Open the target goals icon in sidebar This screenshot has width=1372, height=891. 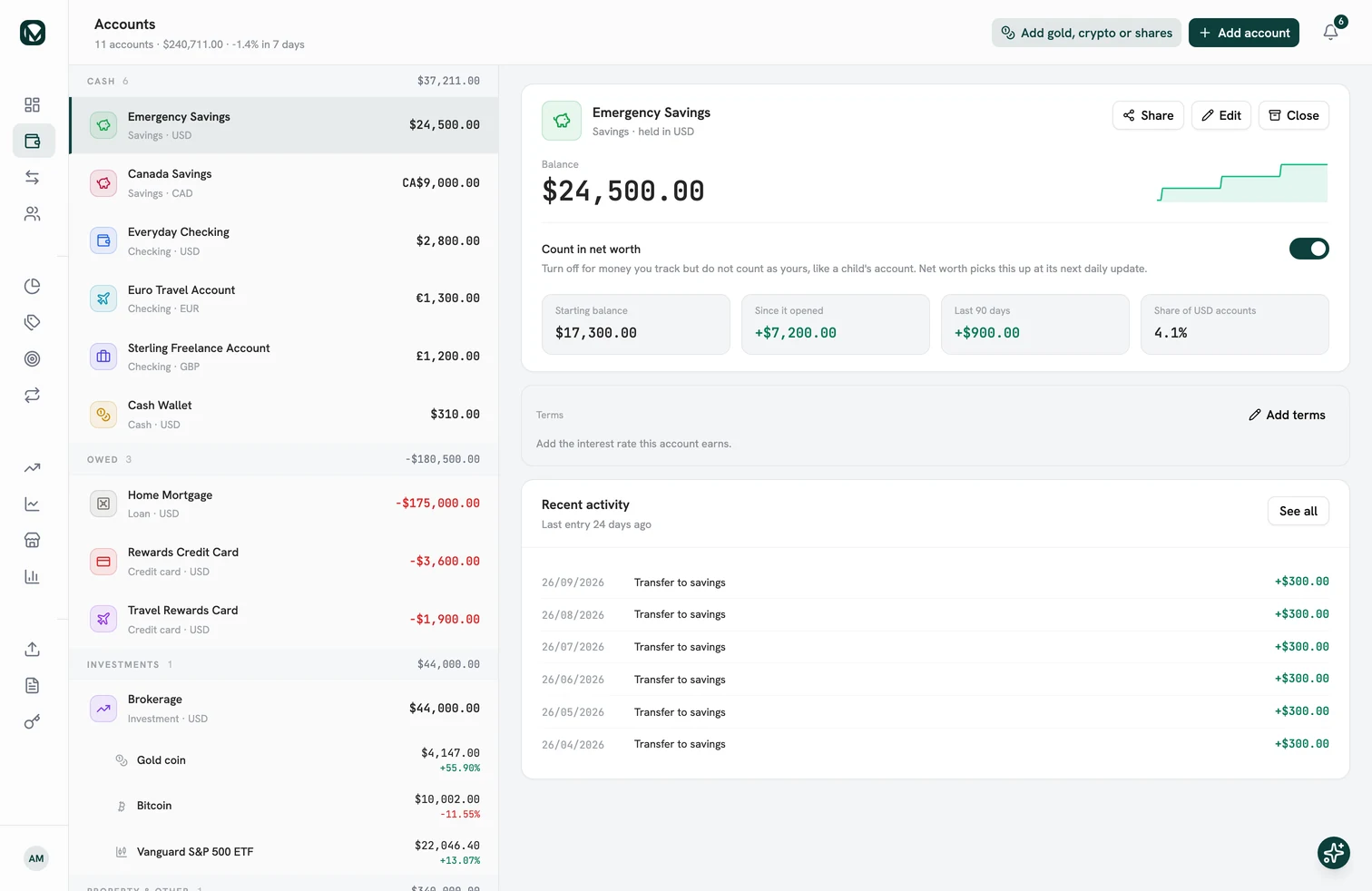[x=33, y=359]
